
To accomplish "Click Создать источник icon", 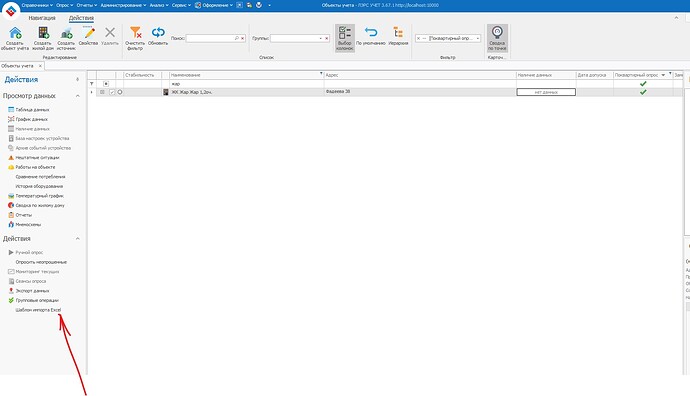I will click(66, 33).
